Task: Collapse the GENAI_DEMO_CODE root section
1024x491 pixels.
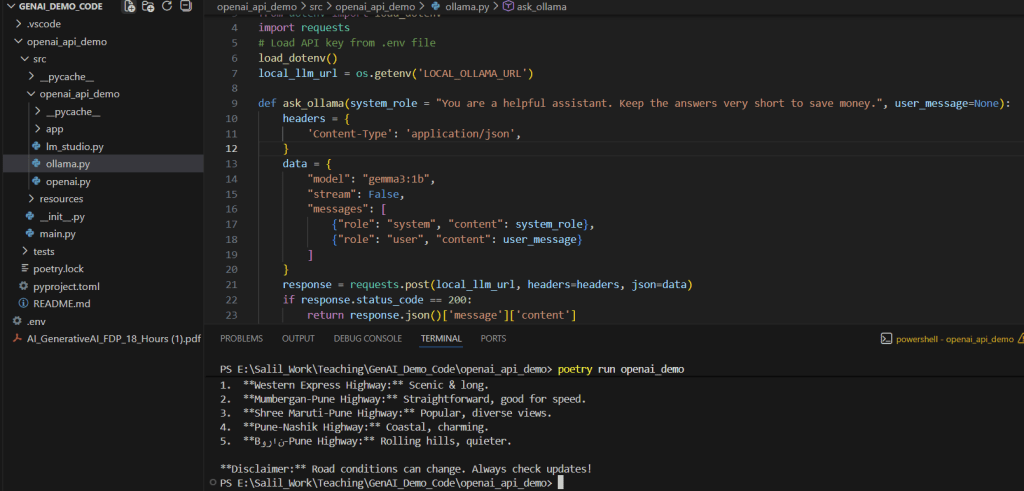Action: point(8,7)
